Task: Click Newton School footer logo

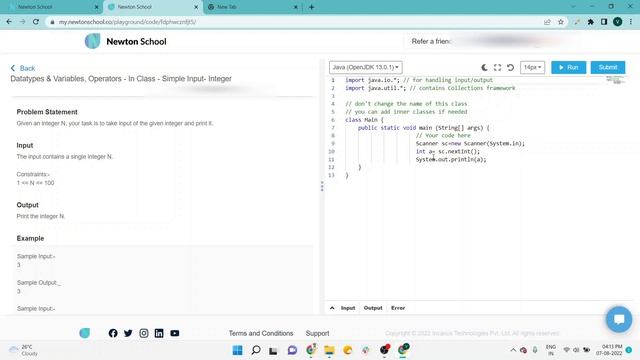Action: [x=84, y=333]
